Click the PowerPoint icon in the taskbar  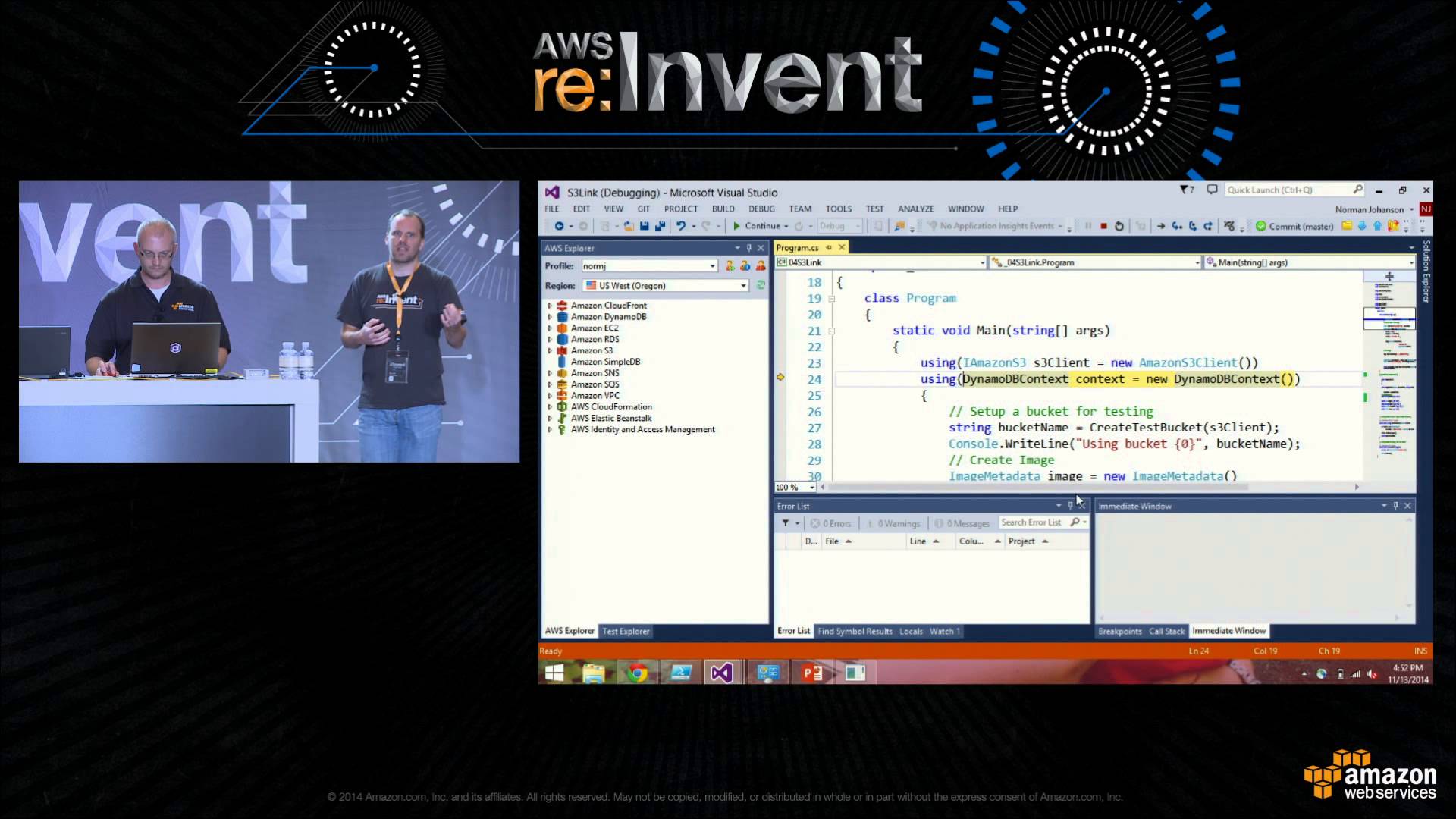point(812,673)
